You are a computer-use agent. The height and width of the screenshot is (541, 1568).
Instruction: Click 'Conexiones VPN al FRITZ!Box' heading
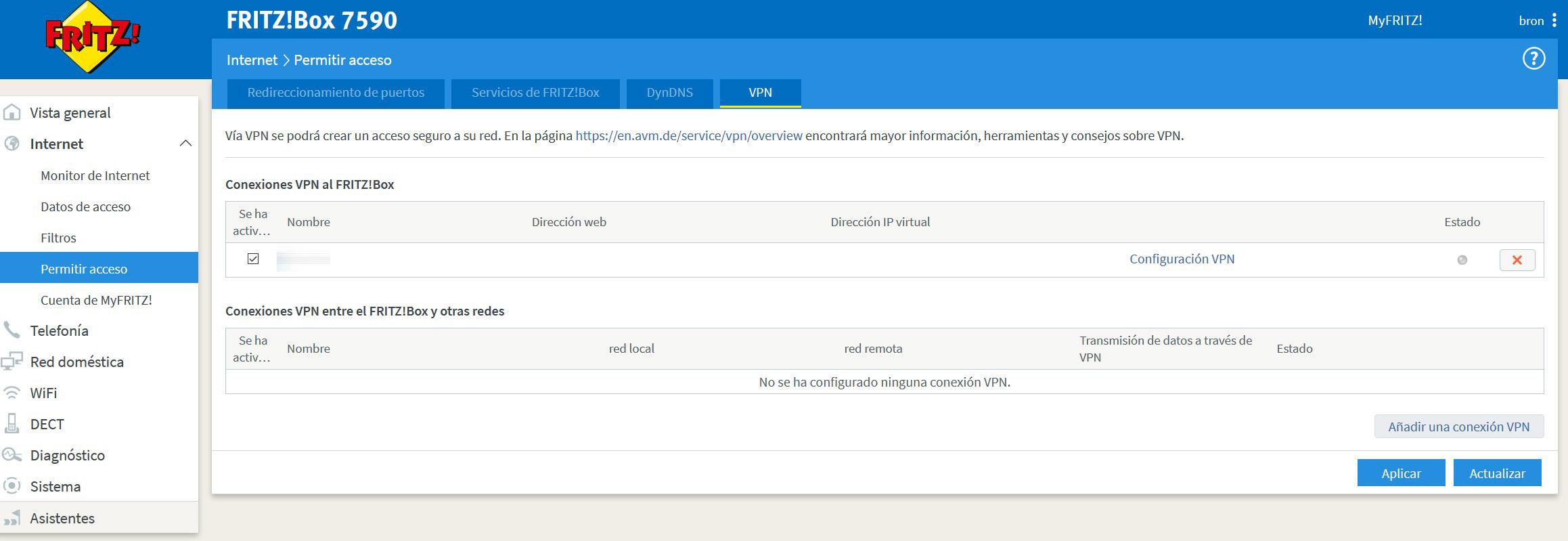[x=309, y=184]
